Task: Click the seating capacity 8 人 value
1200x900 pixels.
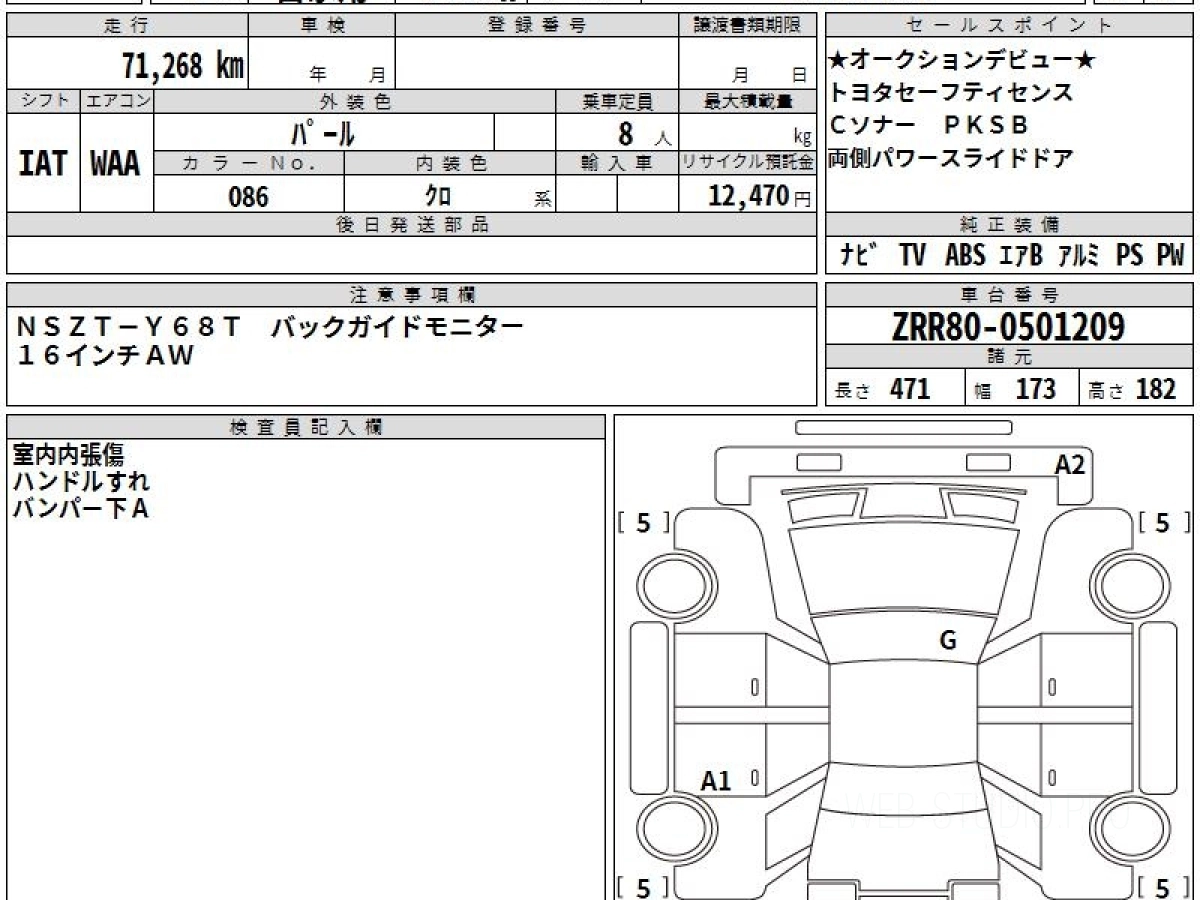Action: [644, 133]
